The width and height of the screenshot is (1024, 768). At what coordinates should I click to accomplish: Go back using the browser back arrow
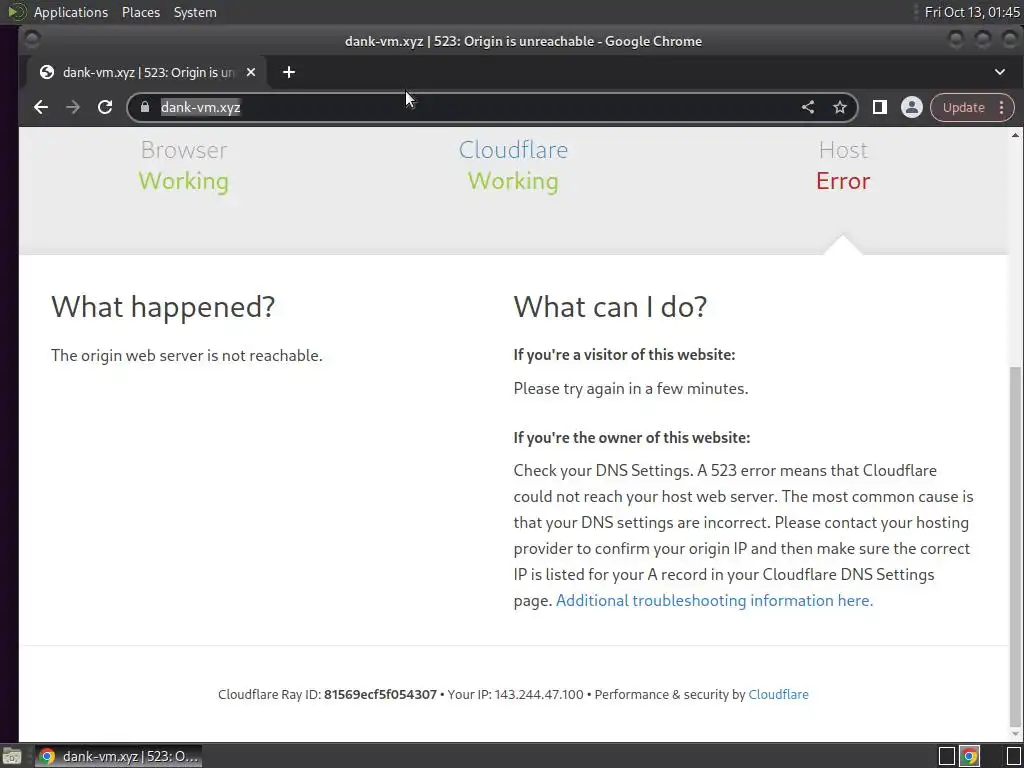pyautogui.click(x=40, y=107)
